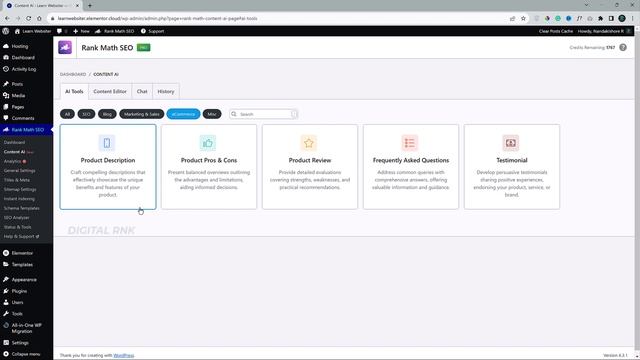
Task: Open the Frequently Asked Questions list icon
Action: tap(409, 143)
